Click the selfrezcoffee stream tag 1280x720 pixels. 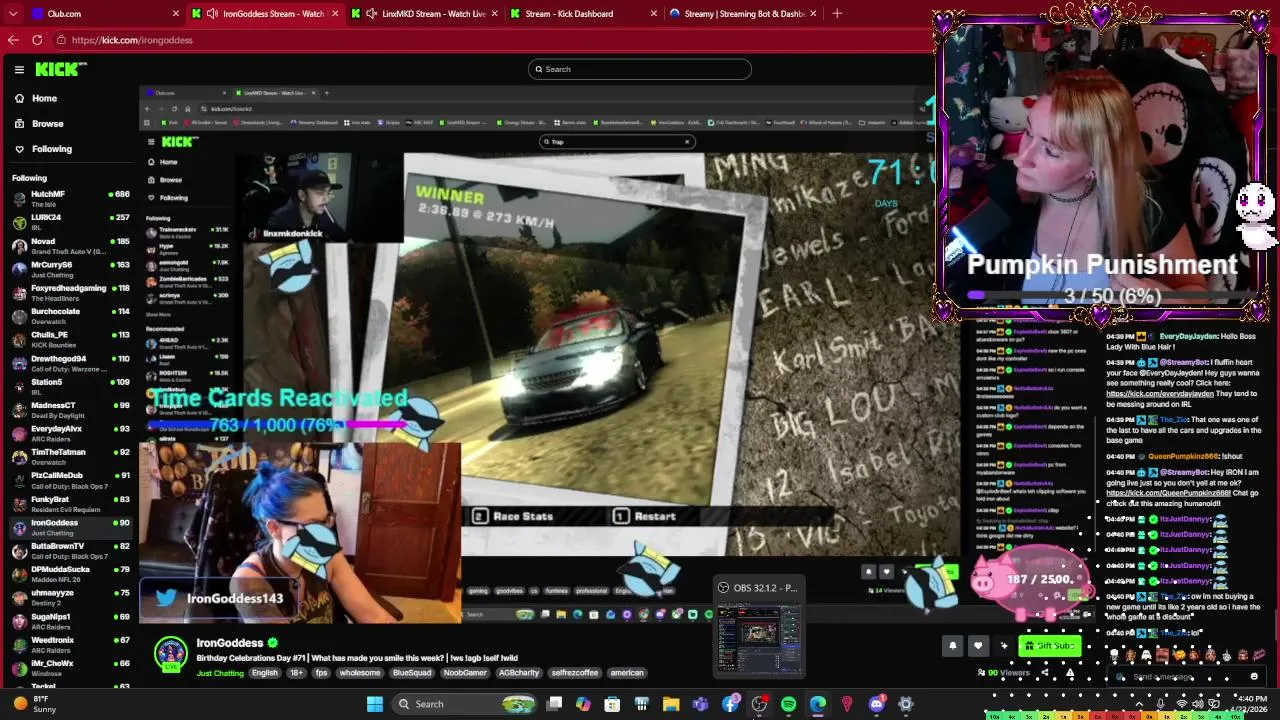tap(575, 673)
